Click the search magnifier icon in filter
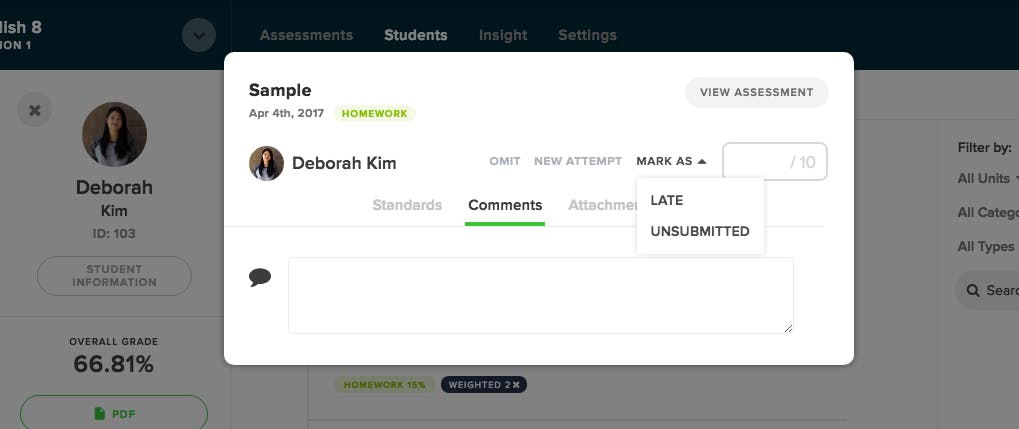 tap(973, 290)
